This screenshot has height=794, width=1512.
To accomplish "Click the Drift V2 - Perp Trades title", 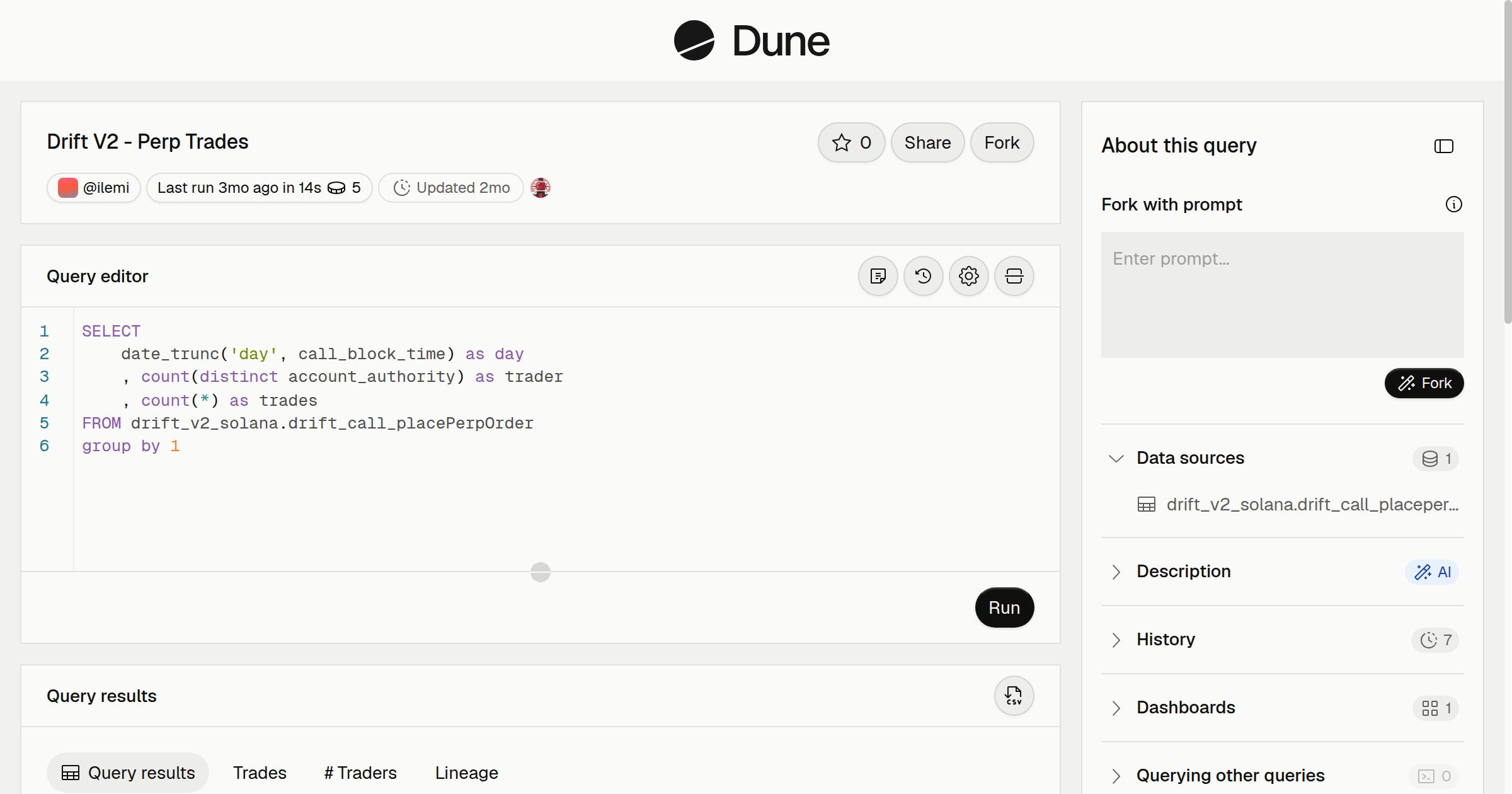I will tap(147, 142).
